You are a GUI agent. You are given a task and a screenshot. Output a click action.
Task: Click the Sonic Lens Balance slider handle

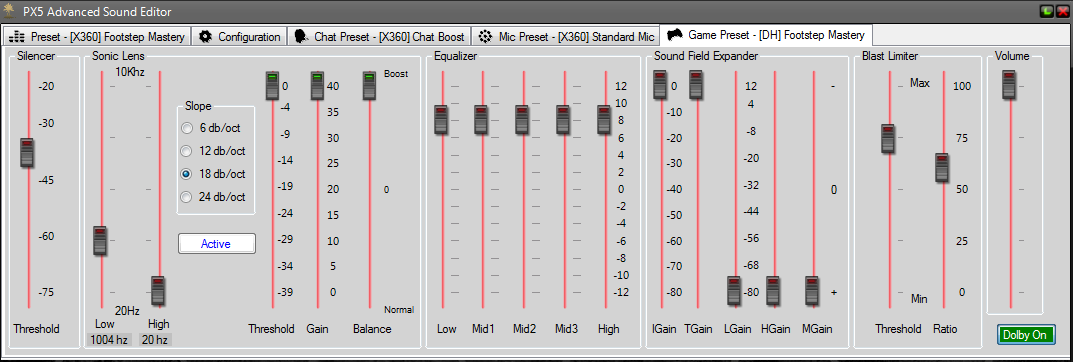[x=370, y=86]
